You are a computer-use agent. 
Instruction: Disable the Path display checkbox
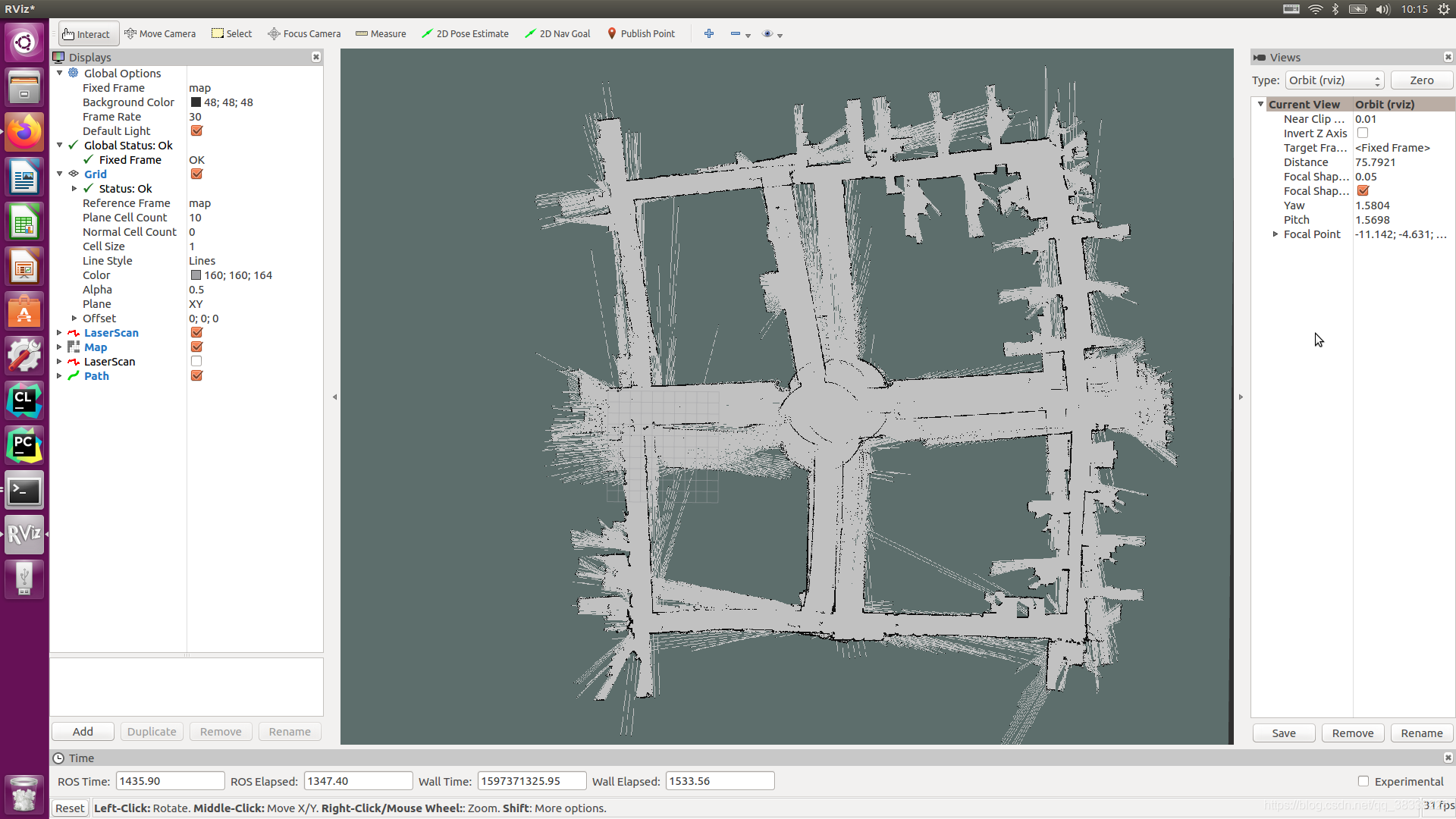pos(196,376)
